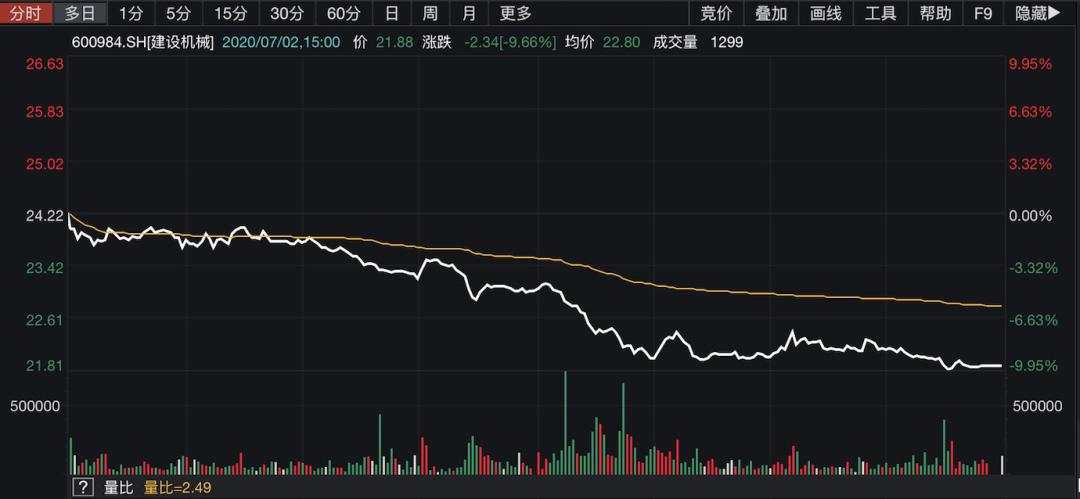Select the 多日 multi-day tab

[x=80, y=13]
